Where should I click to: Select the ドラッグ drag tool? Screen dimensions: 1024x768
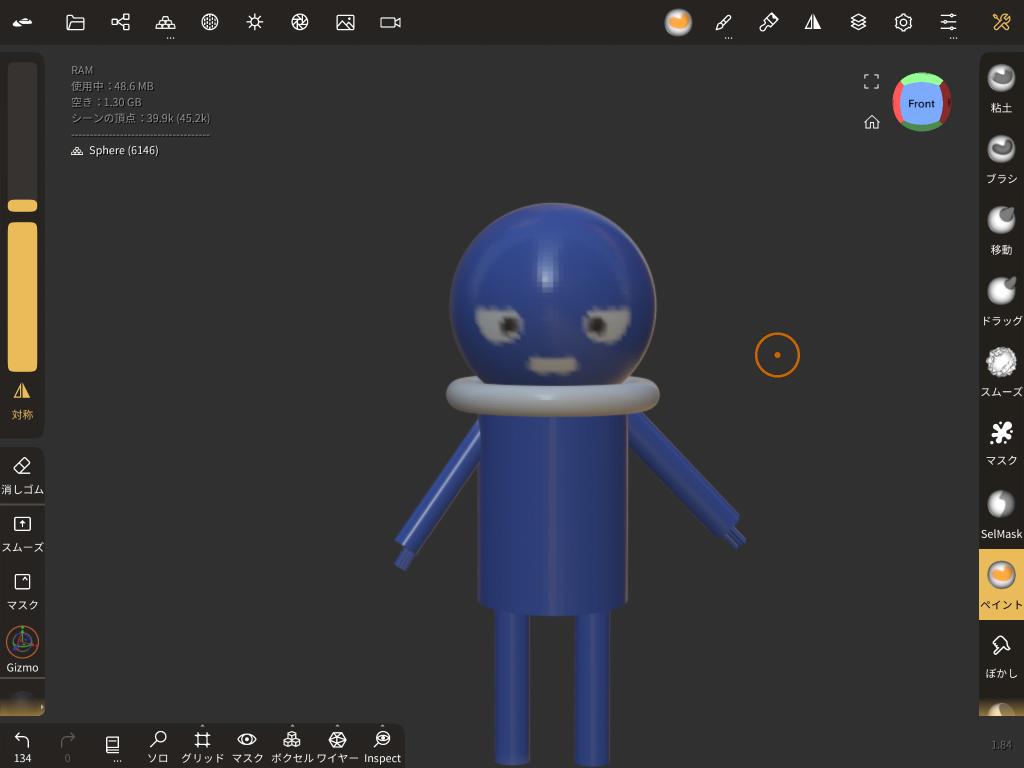point(1001,300)
